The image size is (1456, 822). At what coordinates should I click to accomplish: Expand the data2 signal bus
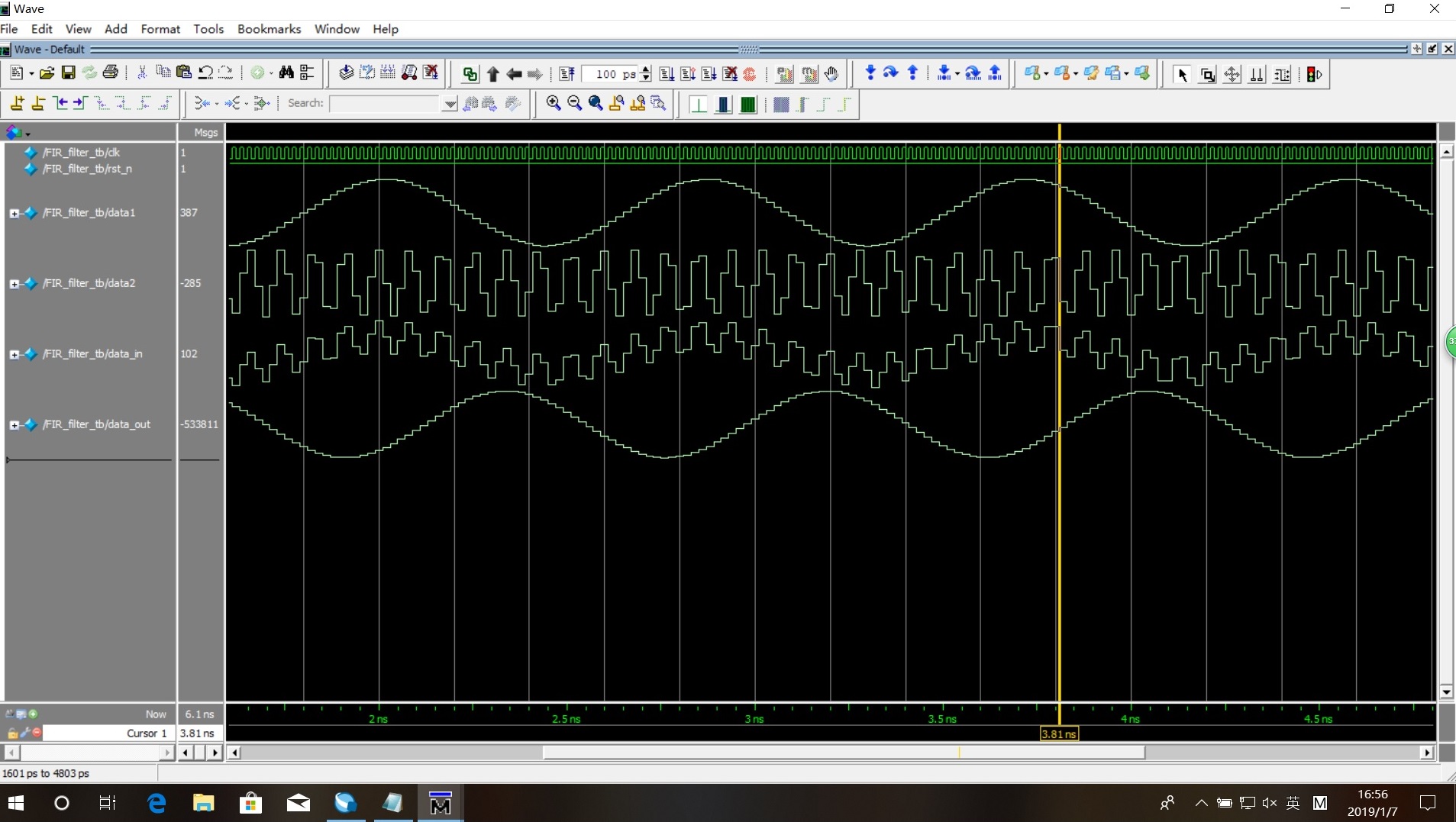[x=14, y=284]
